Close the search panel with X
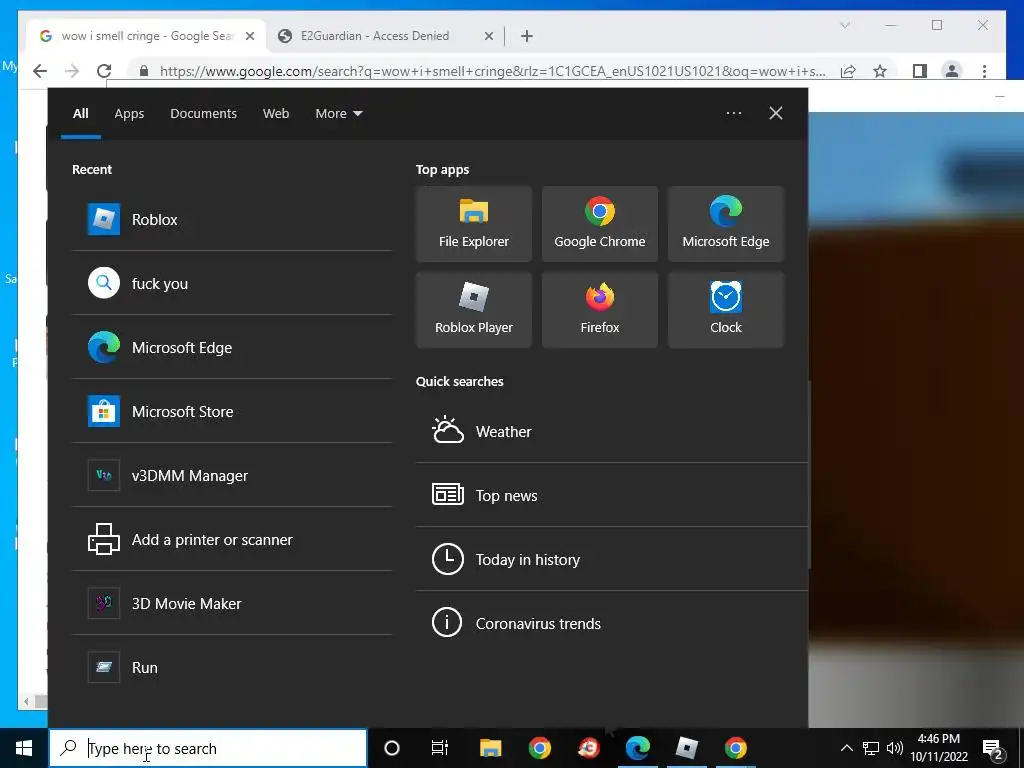The image size is (1024, 768). [776, 113]
